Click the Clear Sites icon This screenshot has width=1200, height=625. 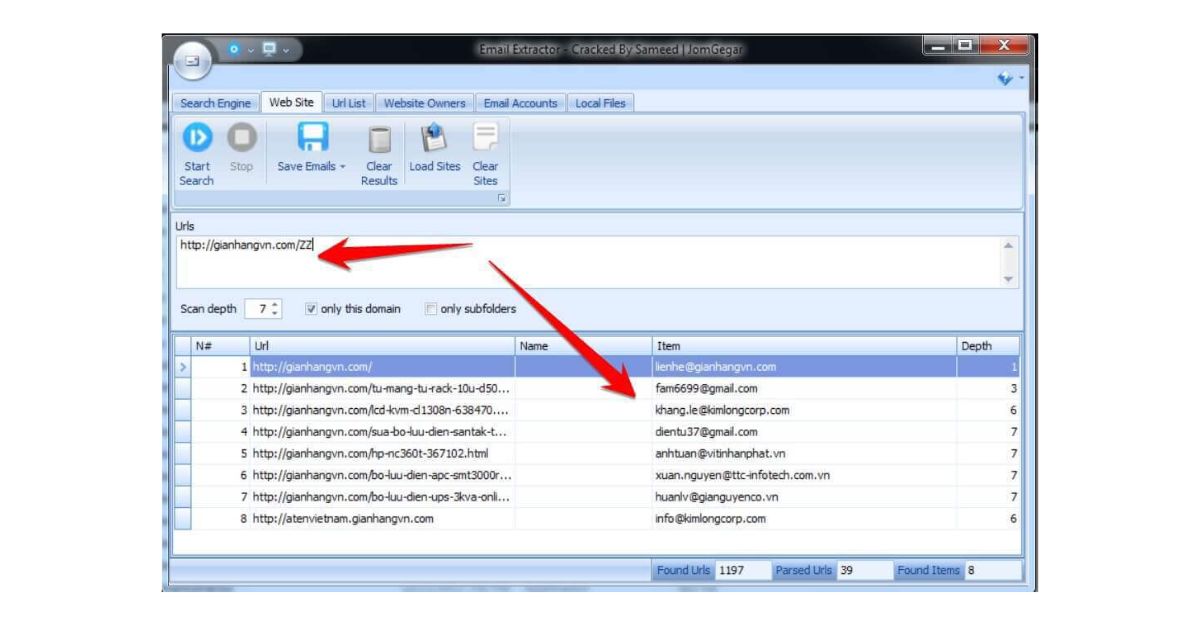pos(485,136)
